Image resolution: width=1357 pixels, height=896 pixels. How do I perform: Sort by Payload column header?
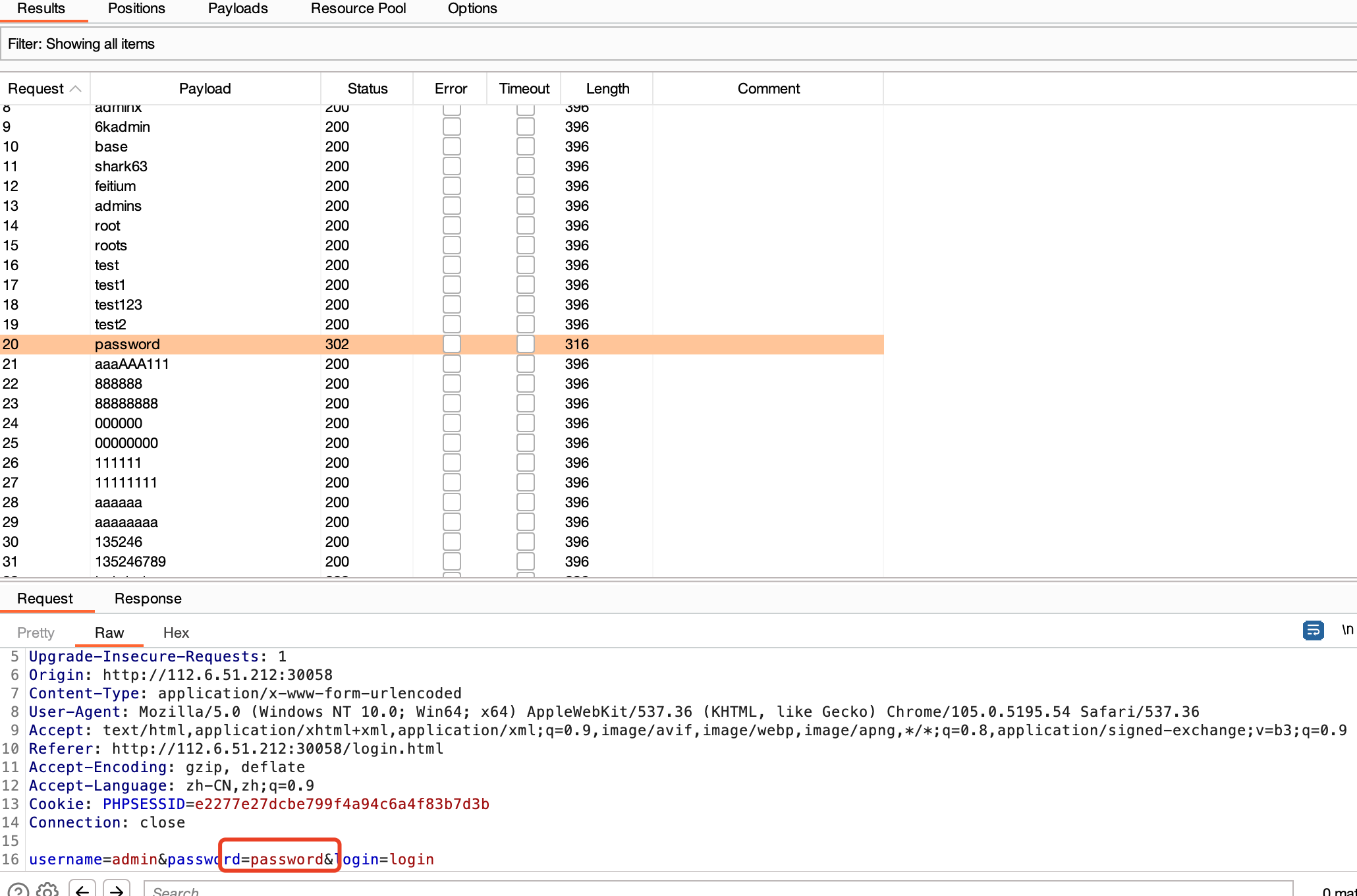point(205,88)
